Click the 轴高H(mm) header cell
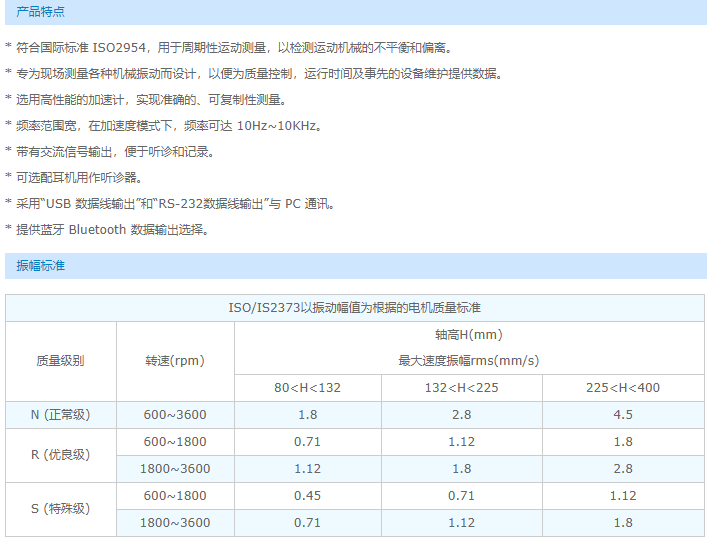The image size is (712, 543). (x=468, y=335)
